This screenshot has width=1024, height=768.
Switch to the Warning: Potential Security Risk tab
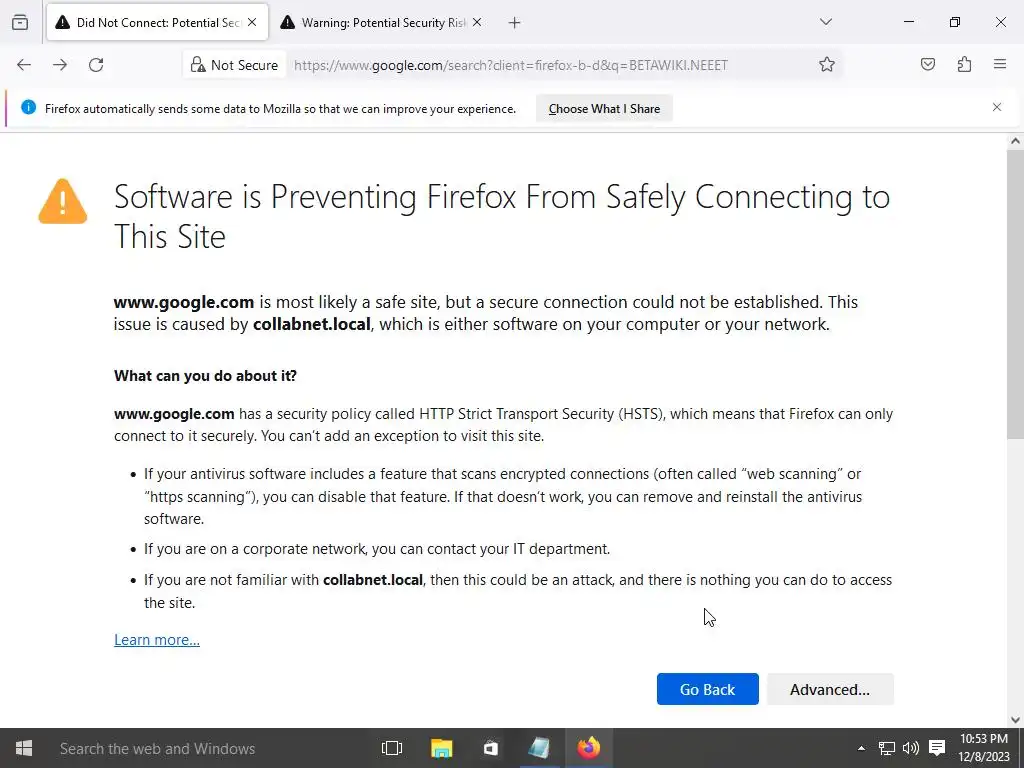tap(382, 22)
